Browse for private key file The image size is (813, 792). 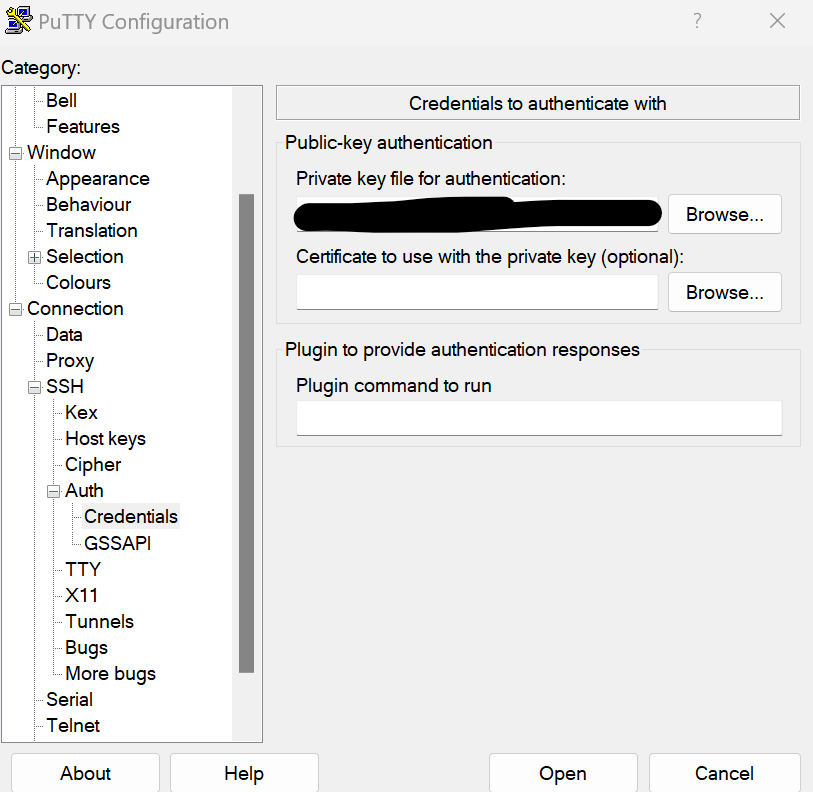[x=724, y=214]
